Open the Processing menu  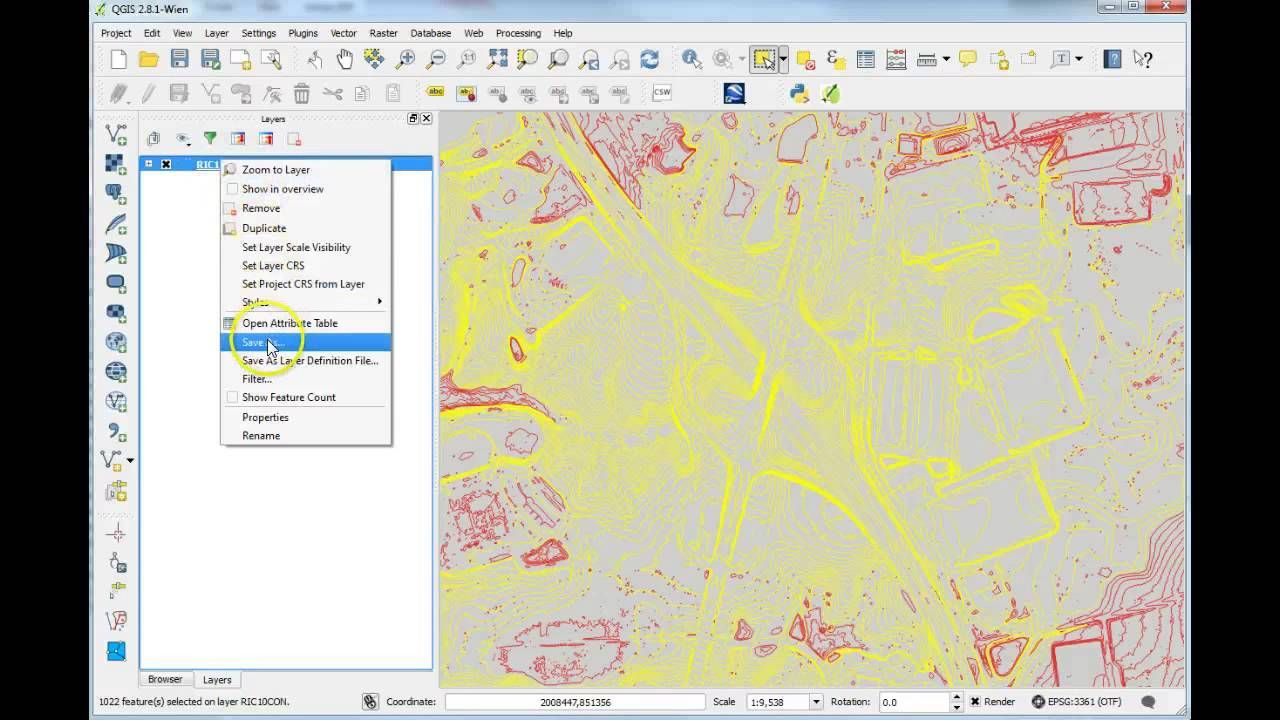click(x=517, y=33)
